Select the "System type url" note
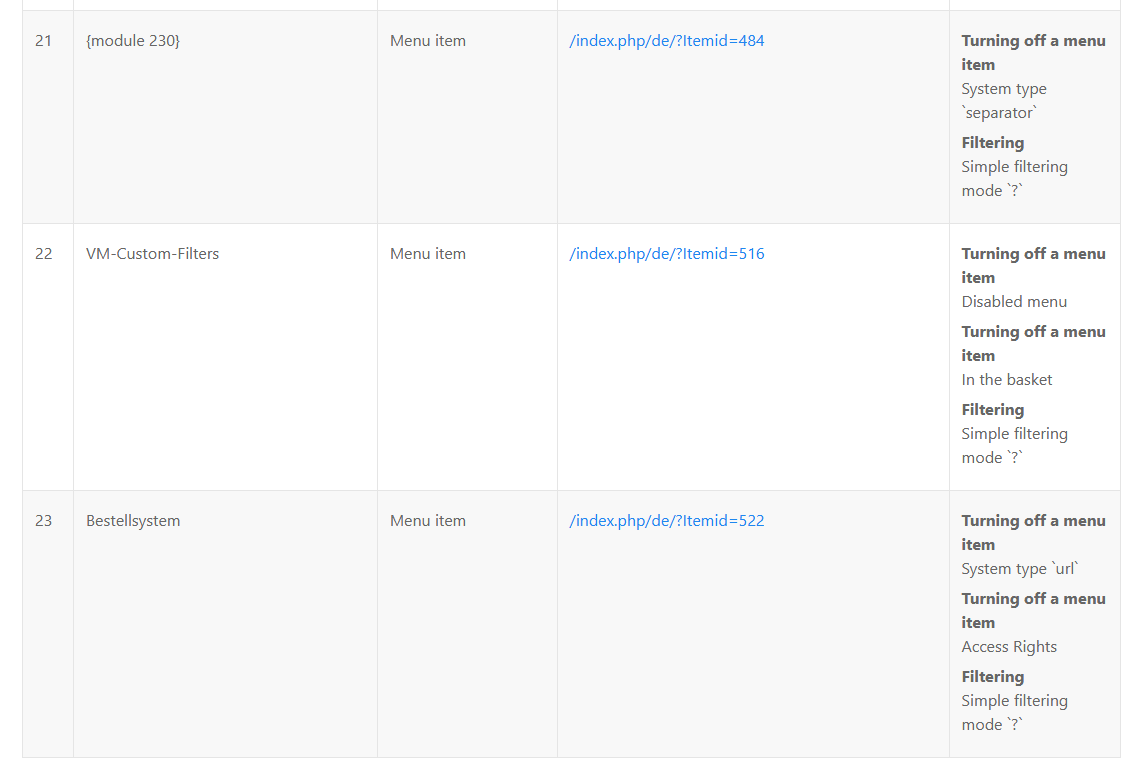The image size is (1136, 758). click(x=1020, y=569)
